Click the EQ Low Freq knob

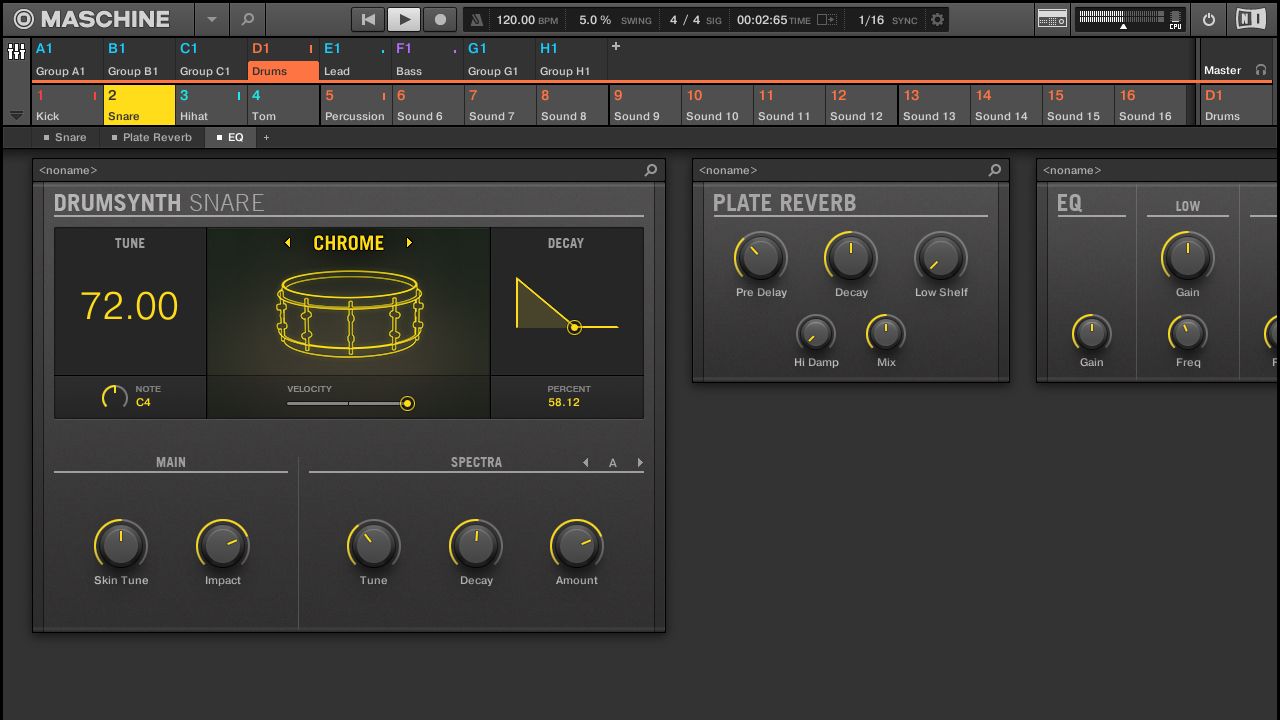click(x=1188, y=333)
